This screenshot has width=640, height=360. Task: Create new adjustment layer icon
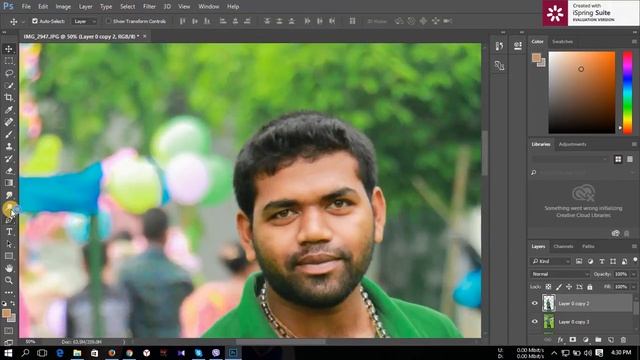(586, 340)
